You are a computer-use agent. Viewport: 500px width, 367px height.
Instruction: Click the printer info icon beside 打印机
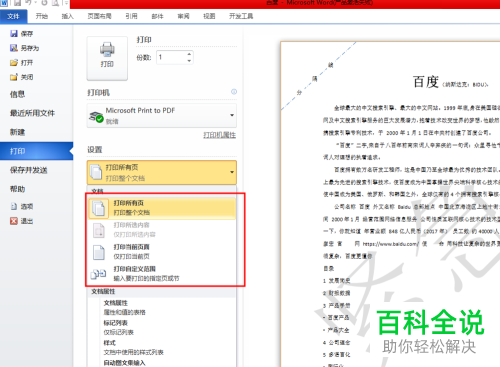tap(234, 92)
